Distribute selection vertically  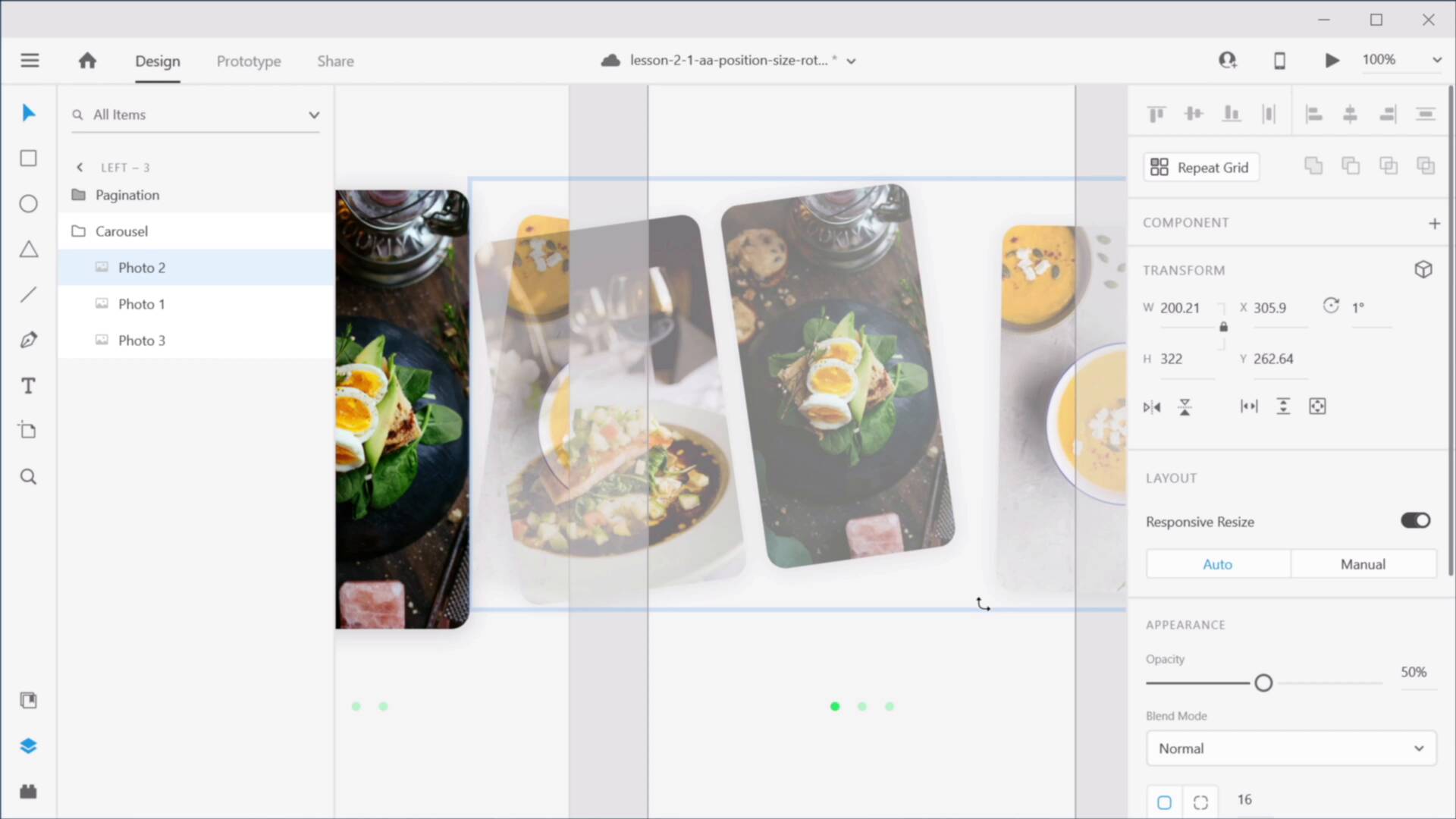1426,114
